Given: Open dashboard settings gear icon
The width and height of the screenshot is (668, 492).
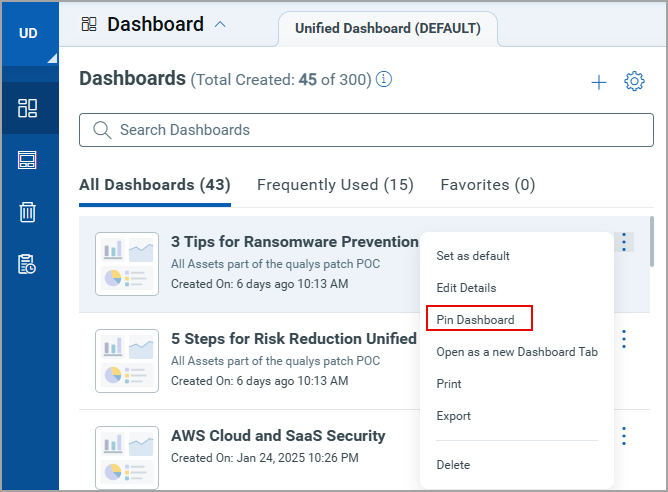Looking at the screenshot, I should (634, 81).
